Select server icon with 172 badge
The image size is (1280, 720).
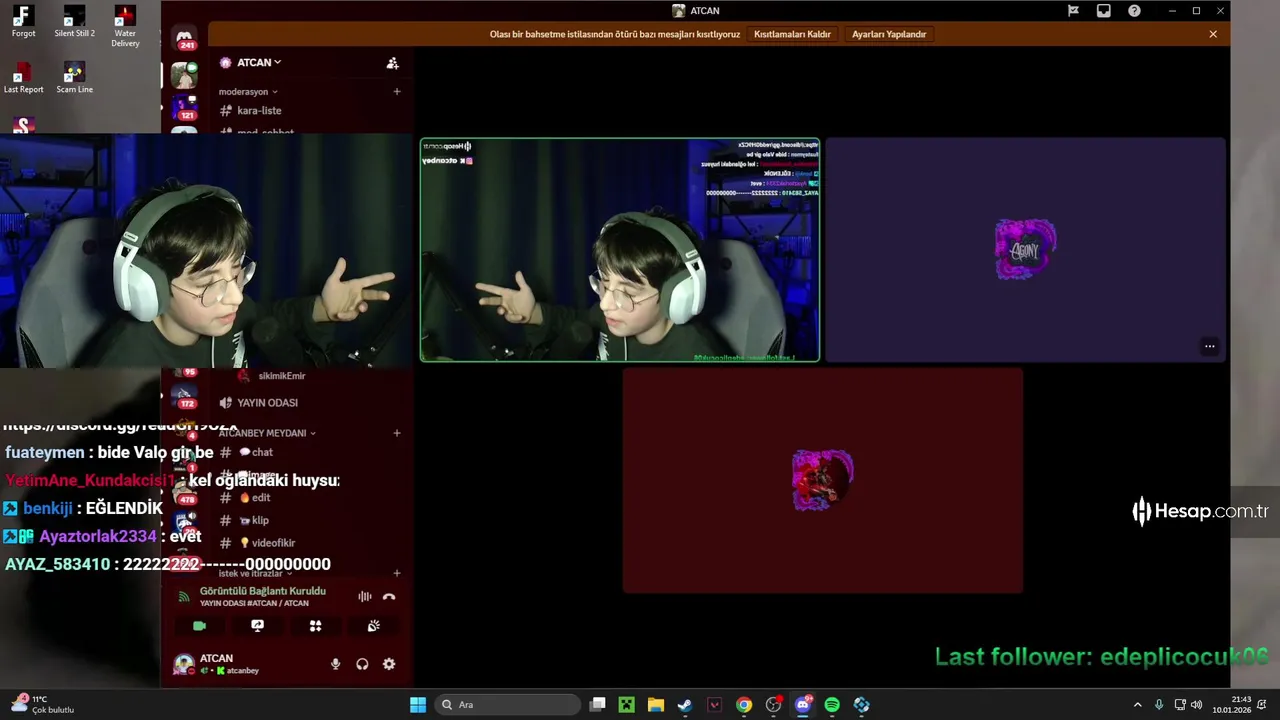pyautogui.click(x=184, y=394)
